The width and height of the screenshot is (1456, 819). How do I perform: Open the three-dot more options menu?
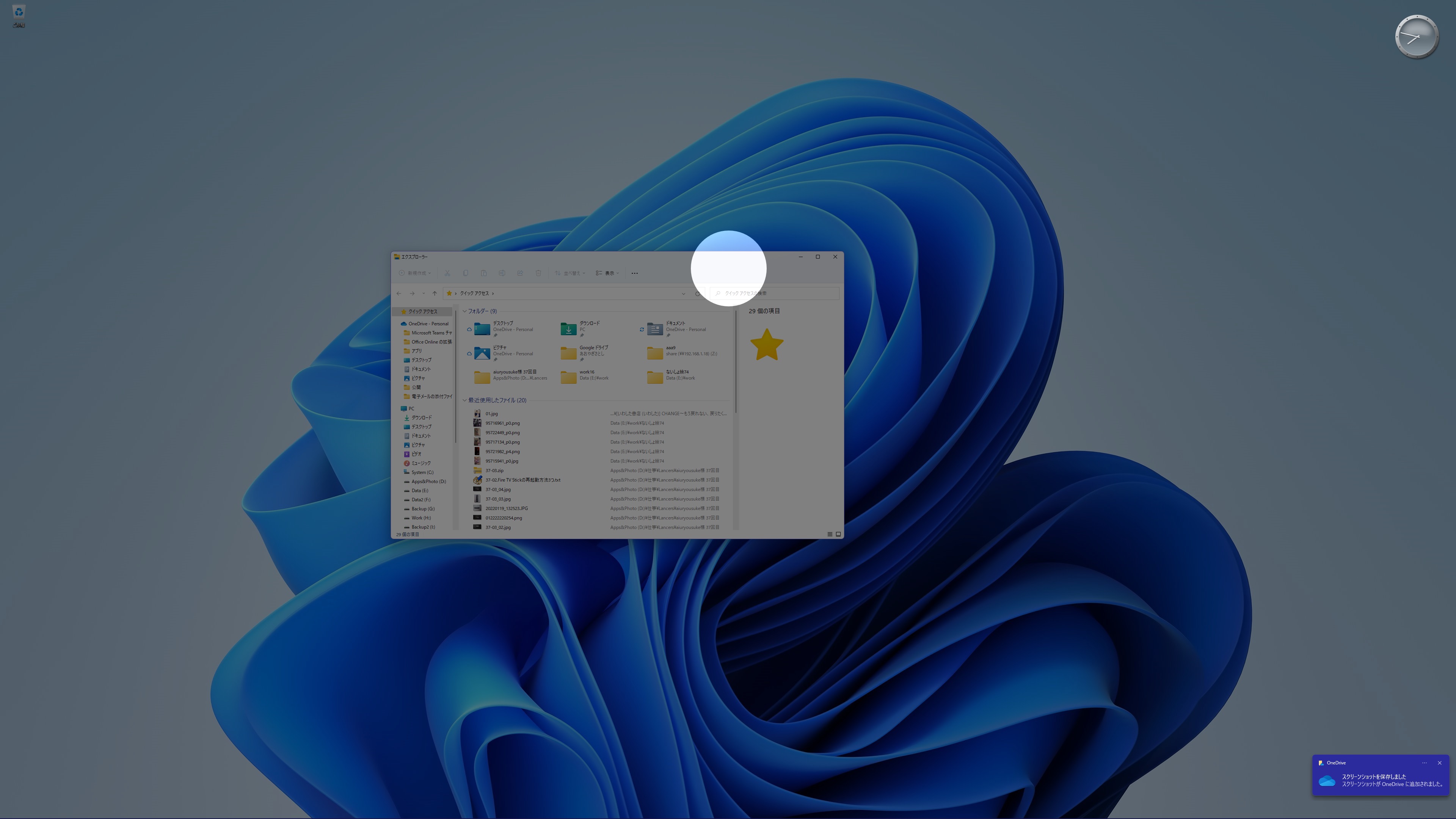click(635, 273)
